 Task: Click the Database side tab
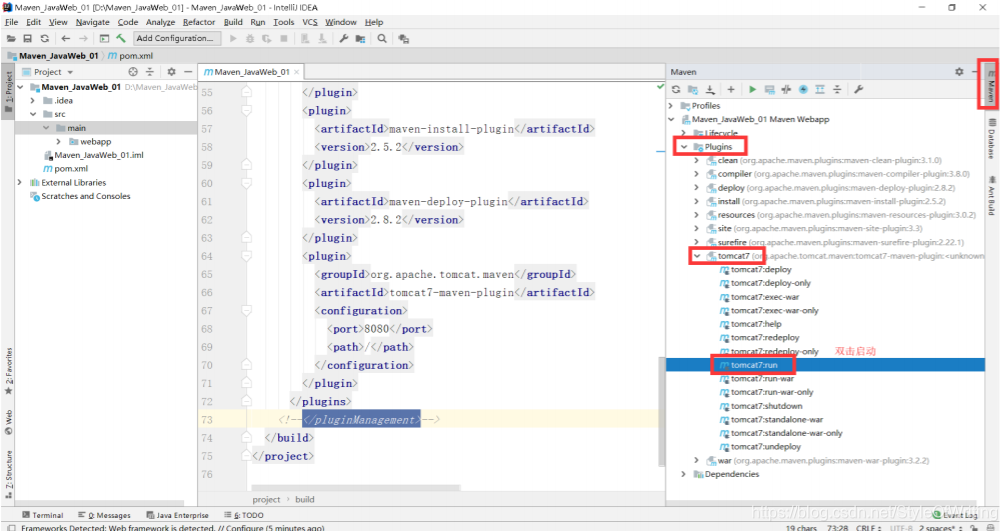[992, 139]
